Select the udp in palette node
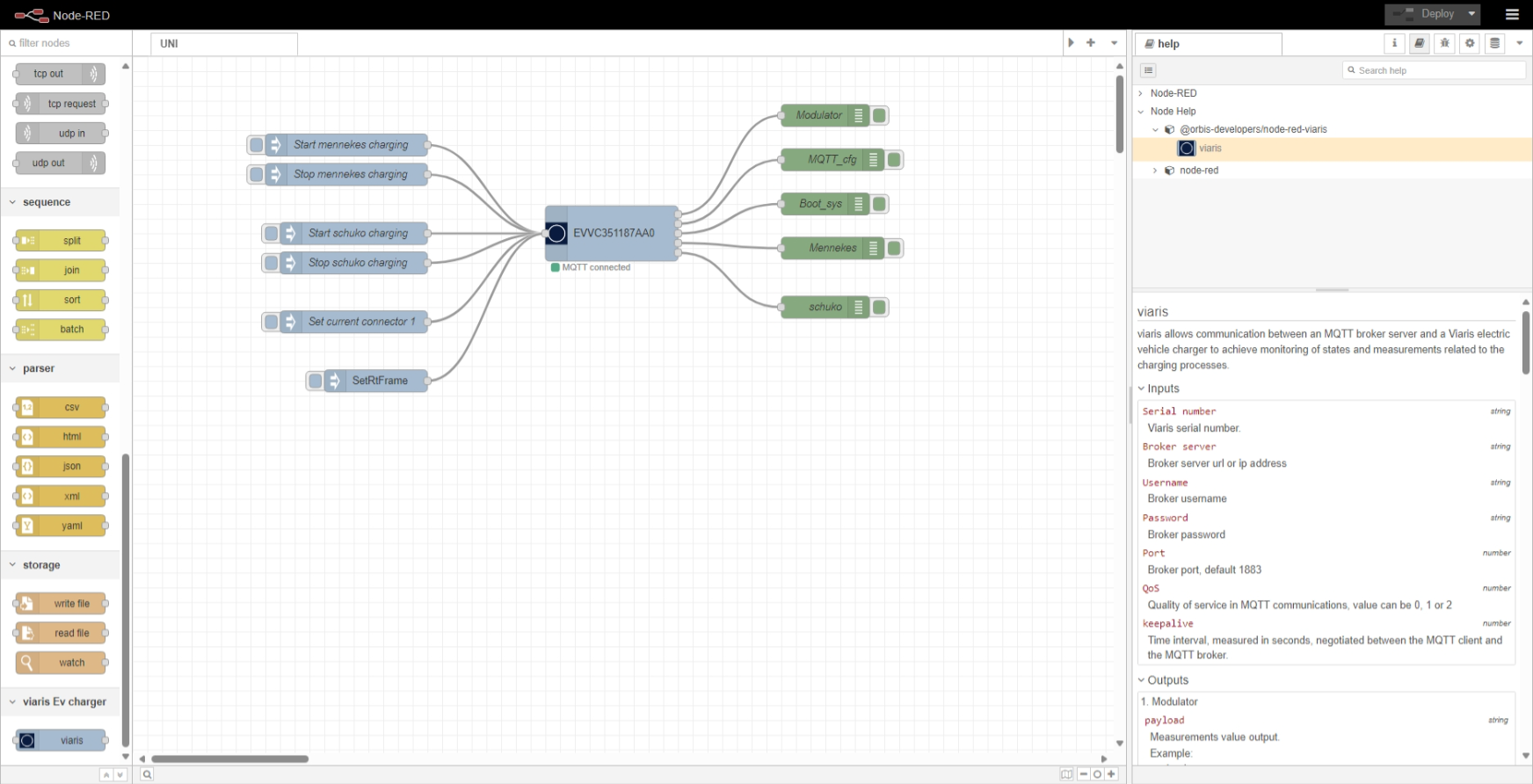 [x=60, y=134]
